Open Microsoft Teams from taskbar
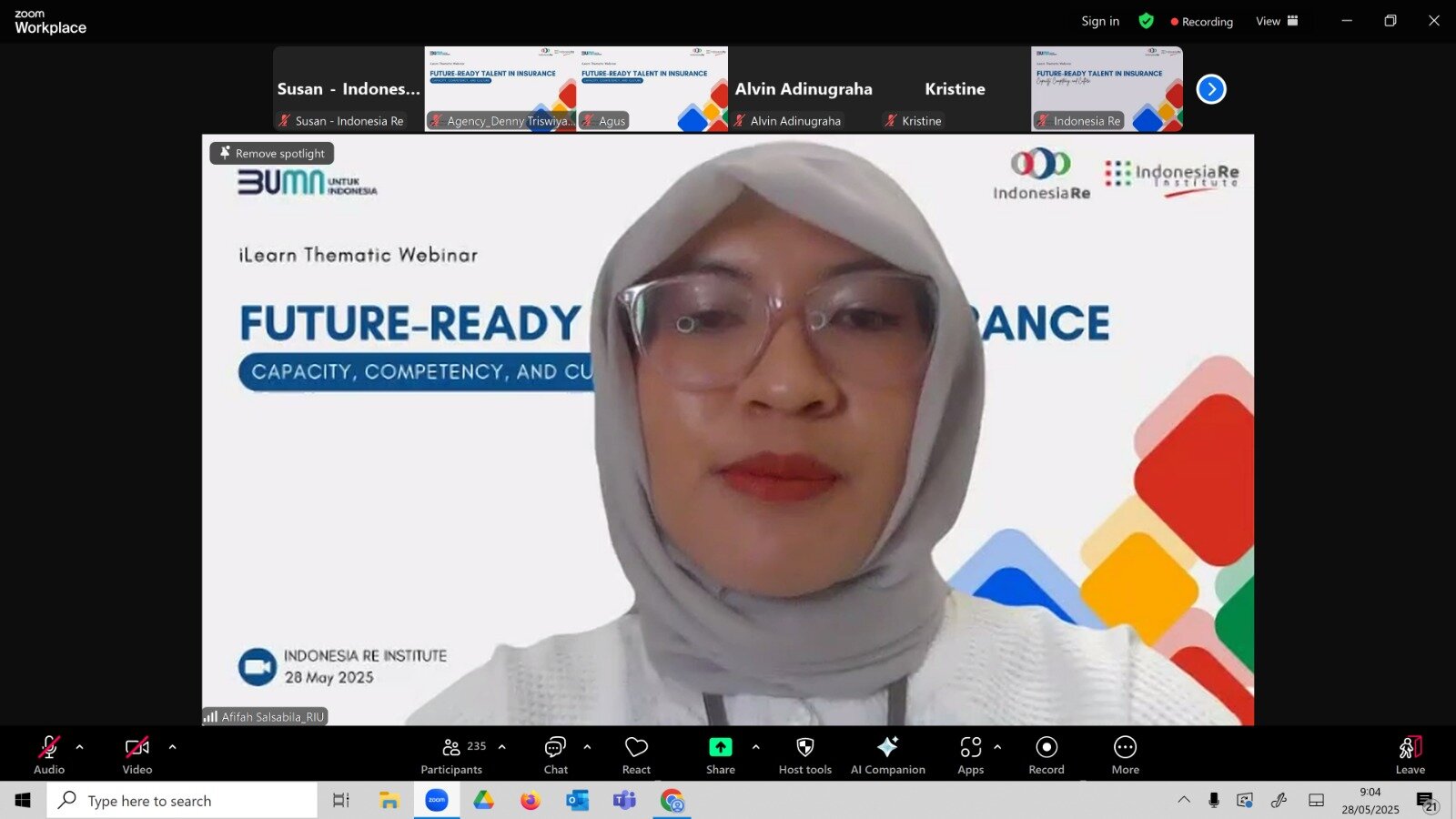 click(624, 800)
